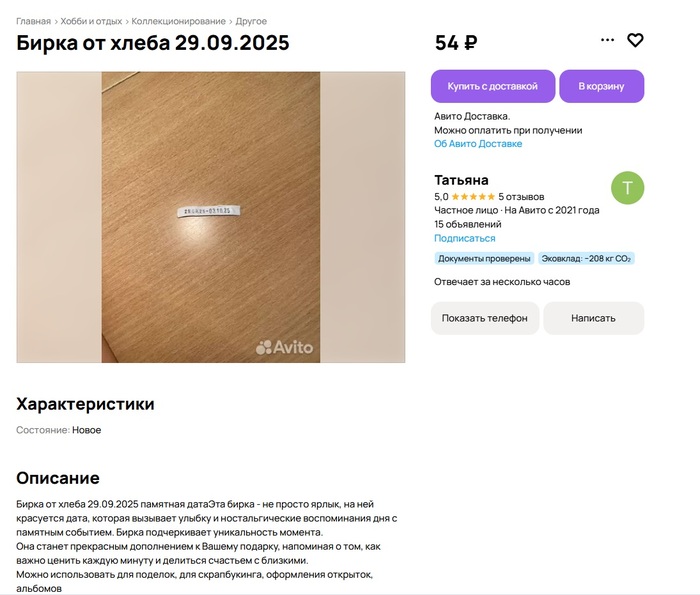The width and height of the screenshot is (700, 595).
Task: Click Подписаться to follow seller
Action: (x=464, y=239)
